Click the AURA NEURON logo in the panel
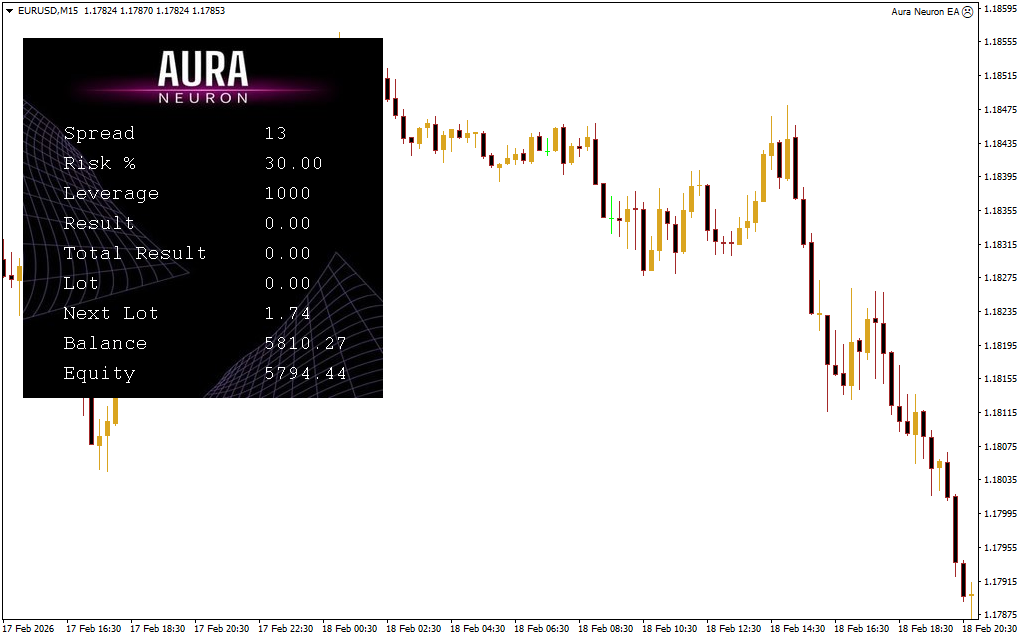 (203, 76)
